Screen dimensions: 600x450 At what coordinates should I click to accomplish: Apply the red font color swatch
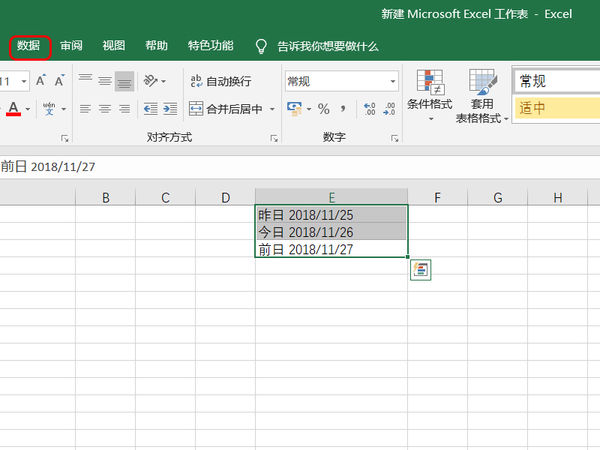(x=14, y=108)
